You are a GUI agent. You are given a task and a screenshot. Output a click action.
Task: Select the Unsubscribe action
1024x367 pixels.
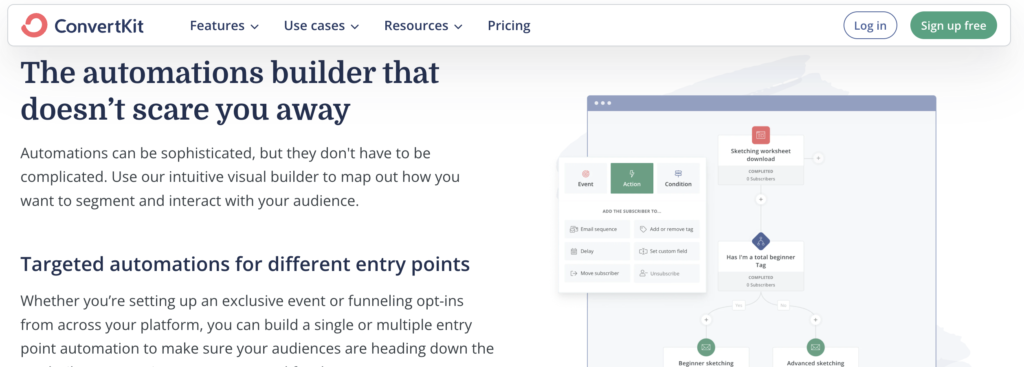(666, 273)
